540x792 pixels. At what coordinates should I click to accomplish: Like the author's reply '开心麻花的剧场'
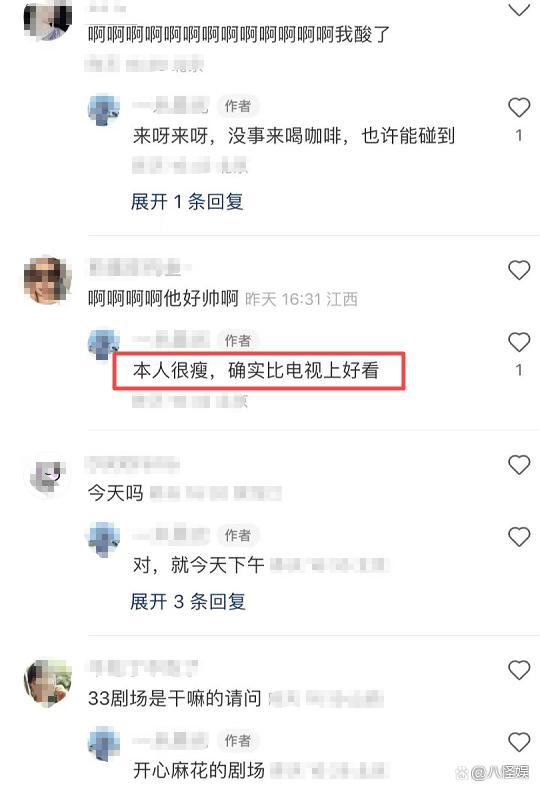pyautogui.click(x=519, y=742)
